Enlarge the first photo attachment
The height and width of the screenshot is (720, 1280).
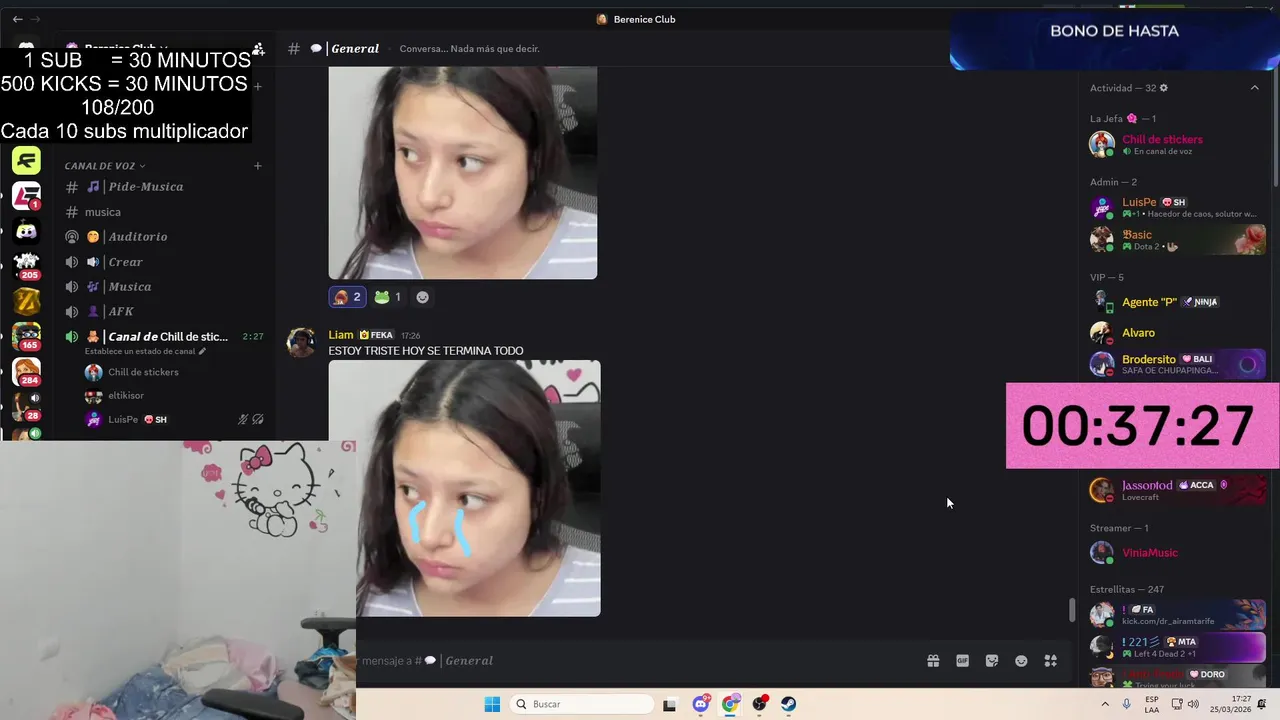463,173
